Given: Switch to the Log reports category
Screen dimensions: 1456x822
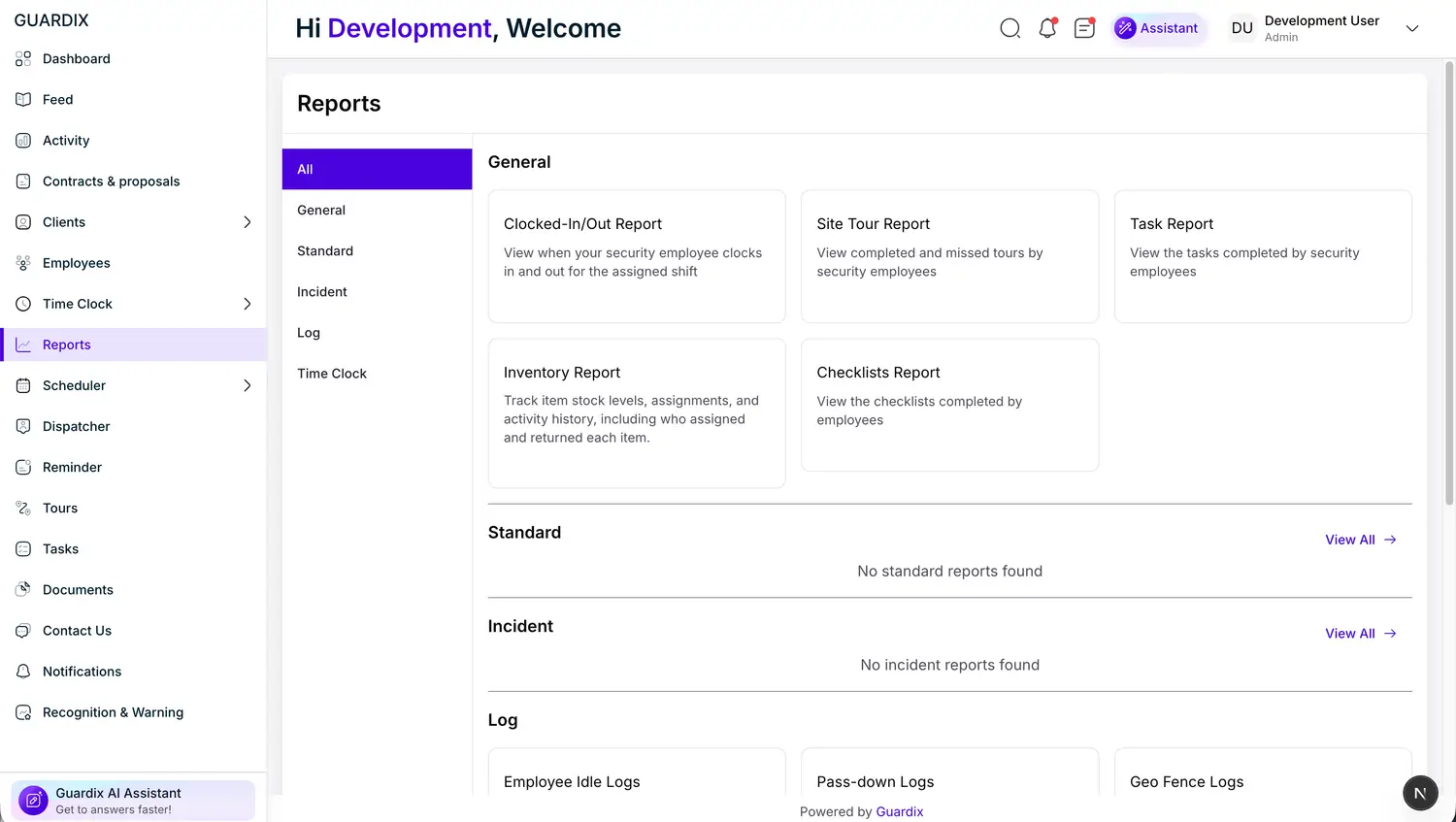Looking at the screenshot, I should (309, 333).
